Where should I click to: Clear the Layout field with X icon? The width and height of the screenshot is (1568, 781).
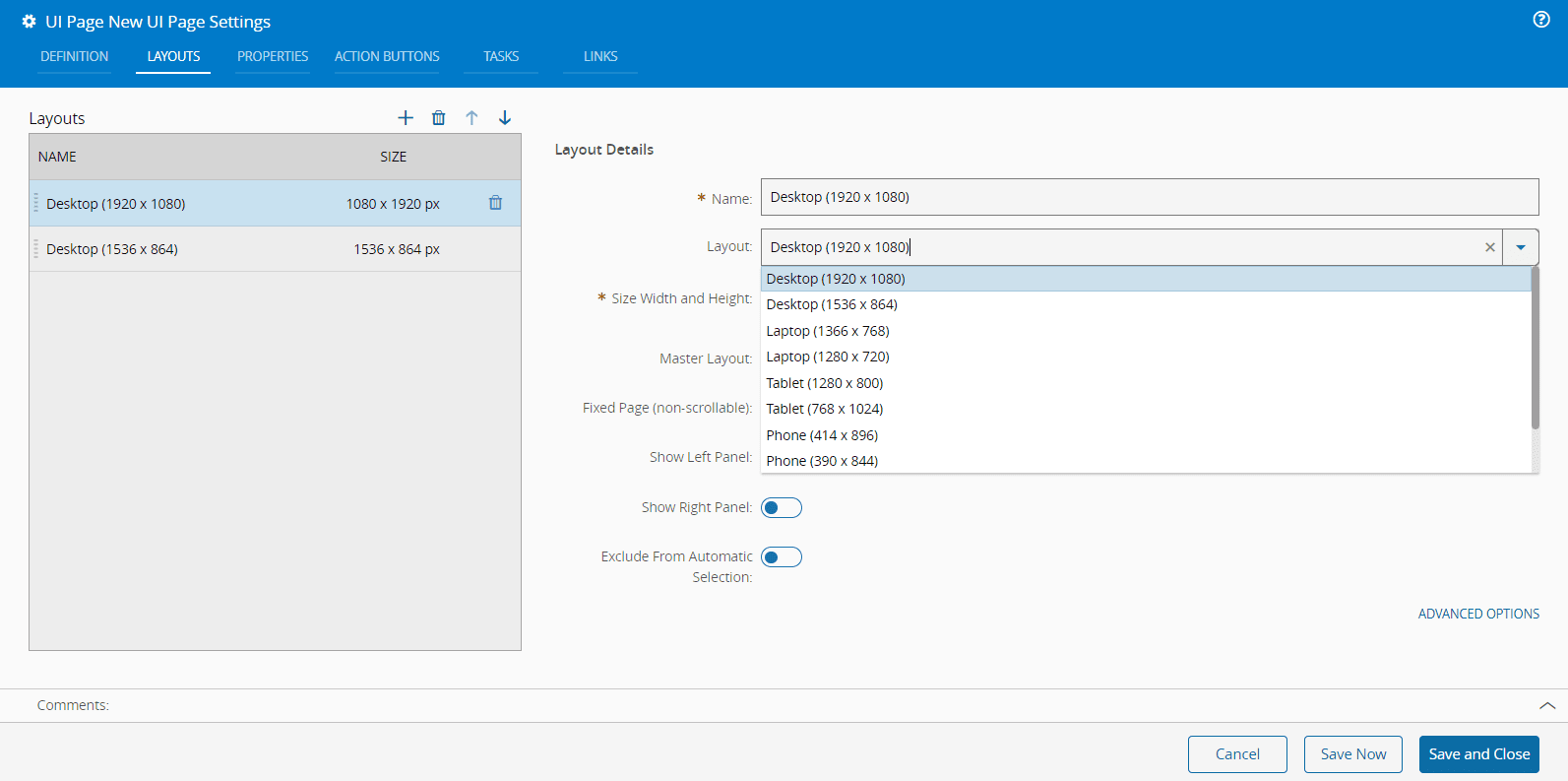tap(1490, 247)
